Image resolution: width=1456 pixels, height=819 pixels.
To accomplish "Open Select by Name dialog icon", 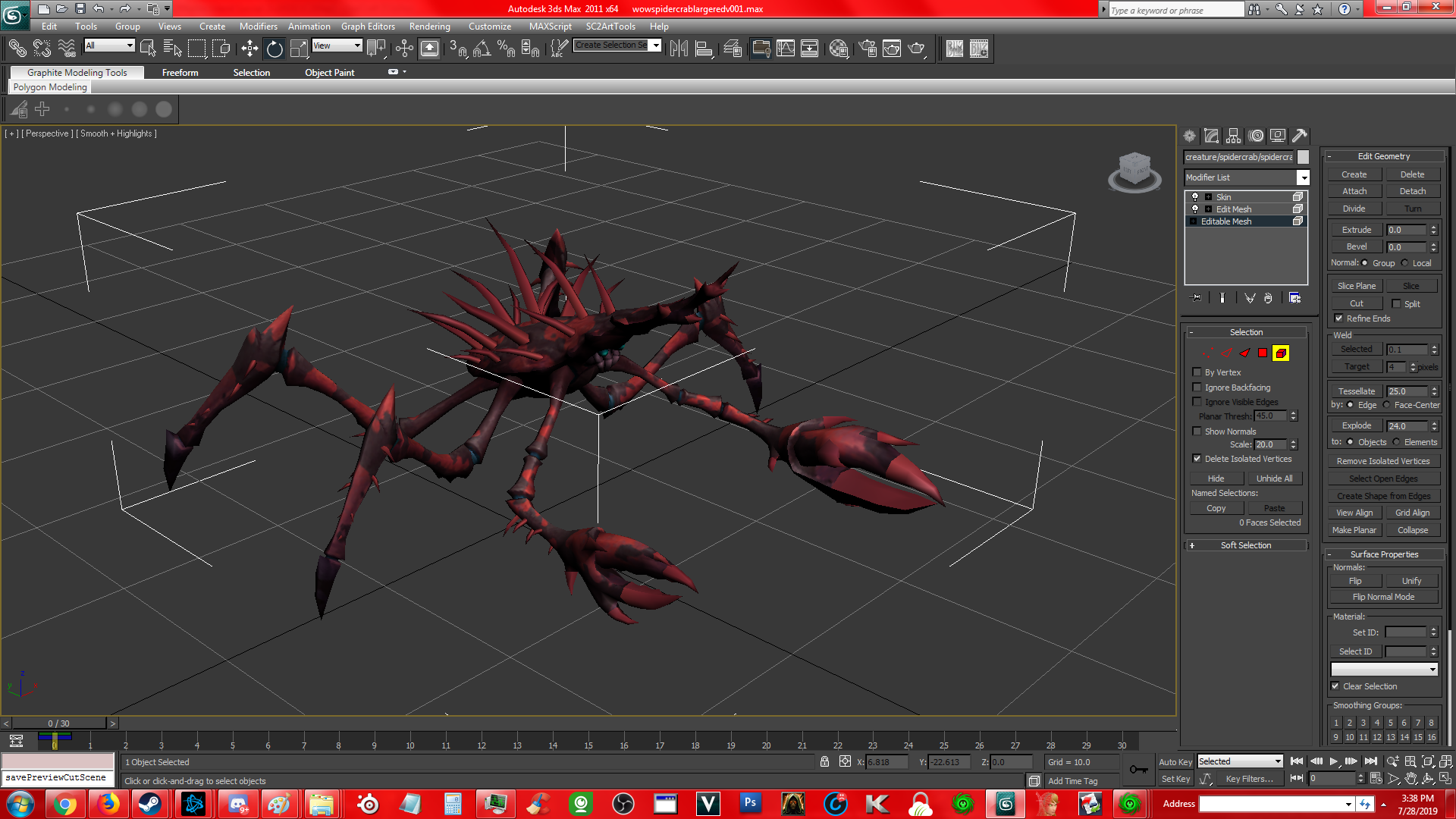I will pos(173,49).
